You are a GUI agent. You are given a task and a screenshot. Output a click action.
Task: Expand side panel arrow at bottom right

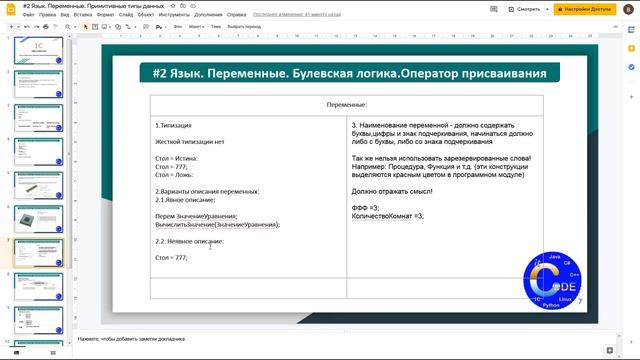click(631, 342)
